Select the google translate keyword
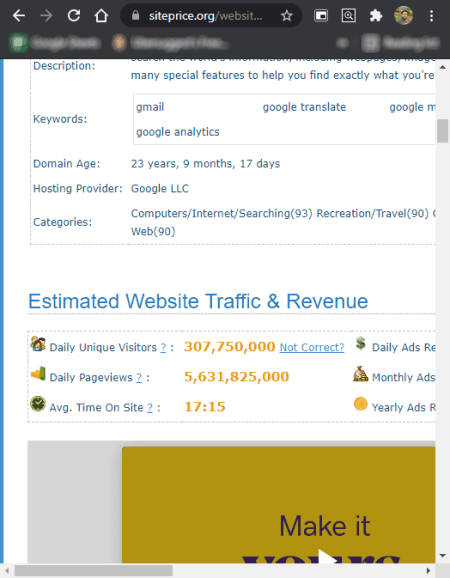Screen dimensions: 450x578 click(x=304, y=107)
